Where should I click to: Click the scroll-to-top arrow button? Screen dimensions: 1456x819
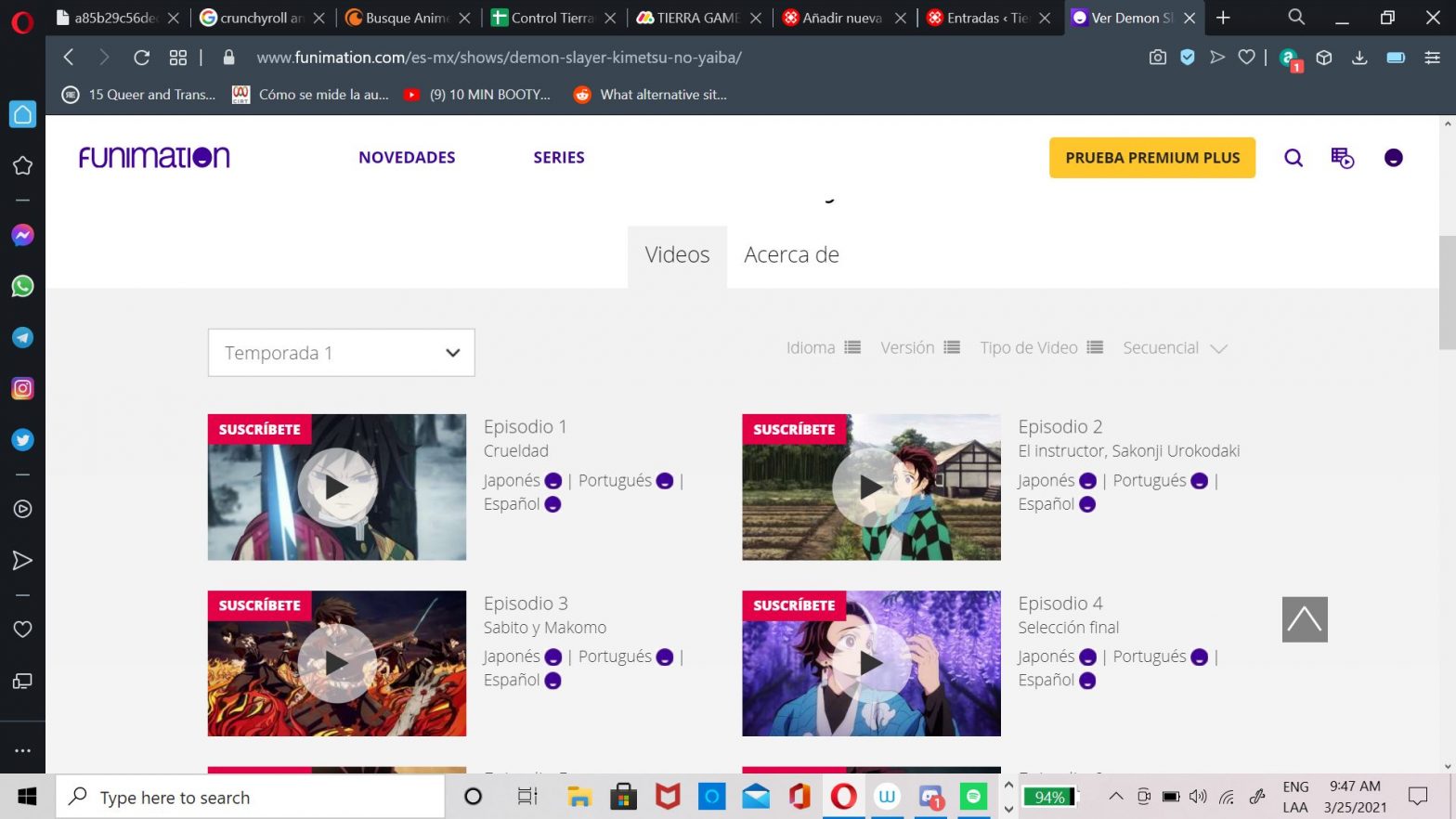[1305, 619]
